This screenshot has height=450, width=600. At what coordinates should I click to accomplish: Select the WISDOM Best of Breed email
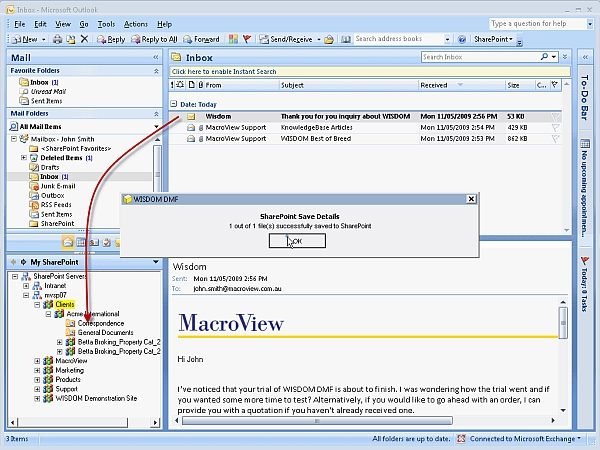pyautogui.click(x=365, y=139)
